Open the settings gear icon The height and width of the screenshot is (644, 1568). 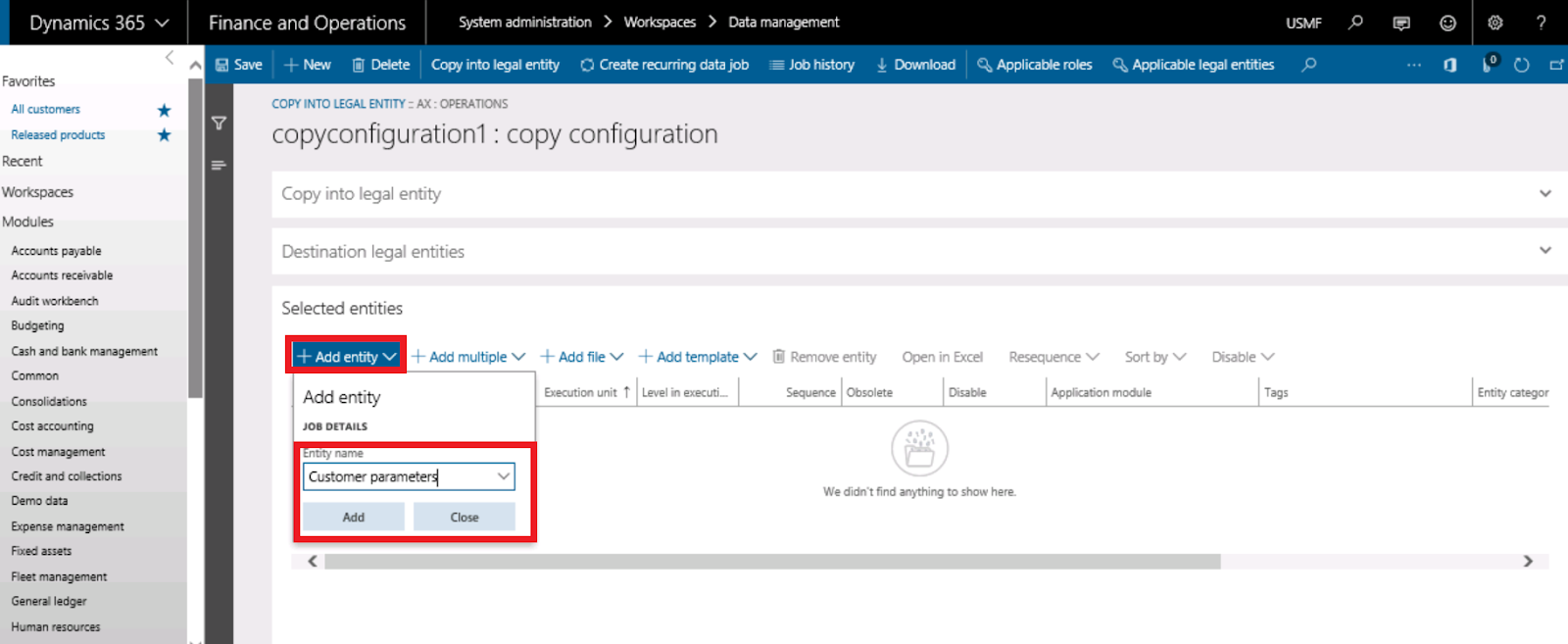pyautogui.click(x=1495, y=23)
